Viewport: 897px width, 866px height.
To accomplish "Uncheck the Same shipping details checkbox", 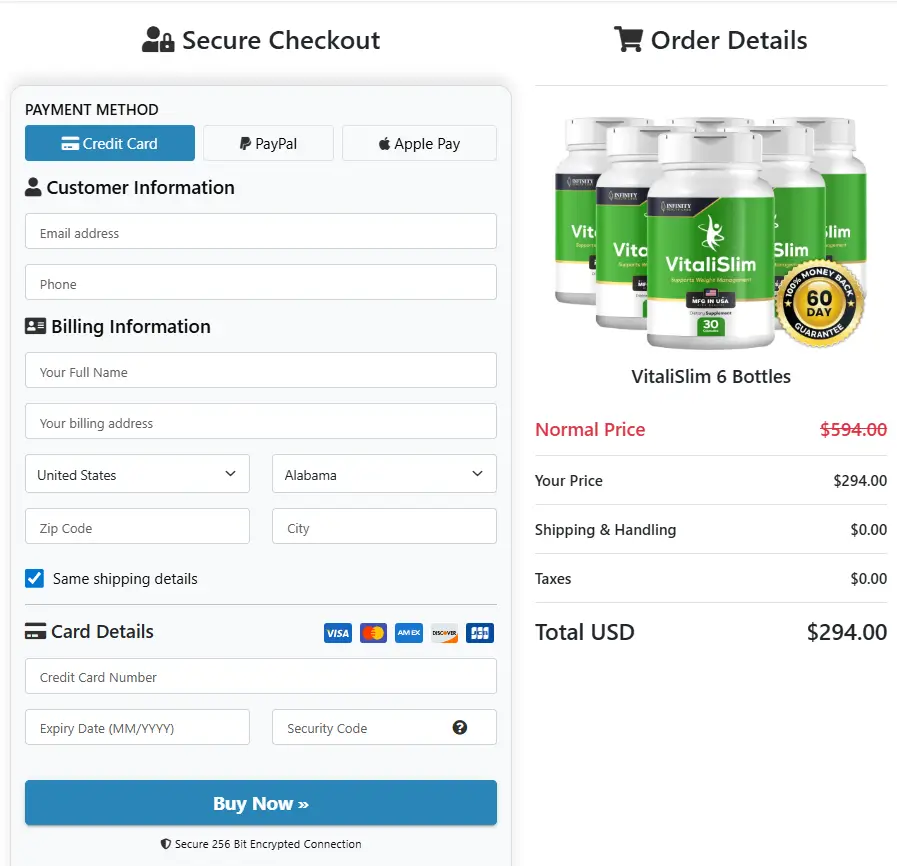I will (34, 578).
